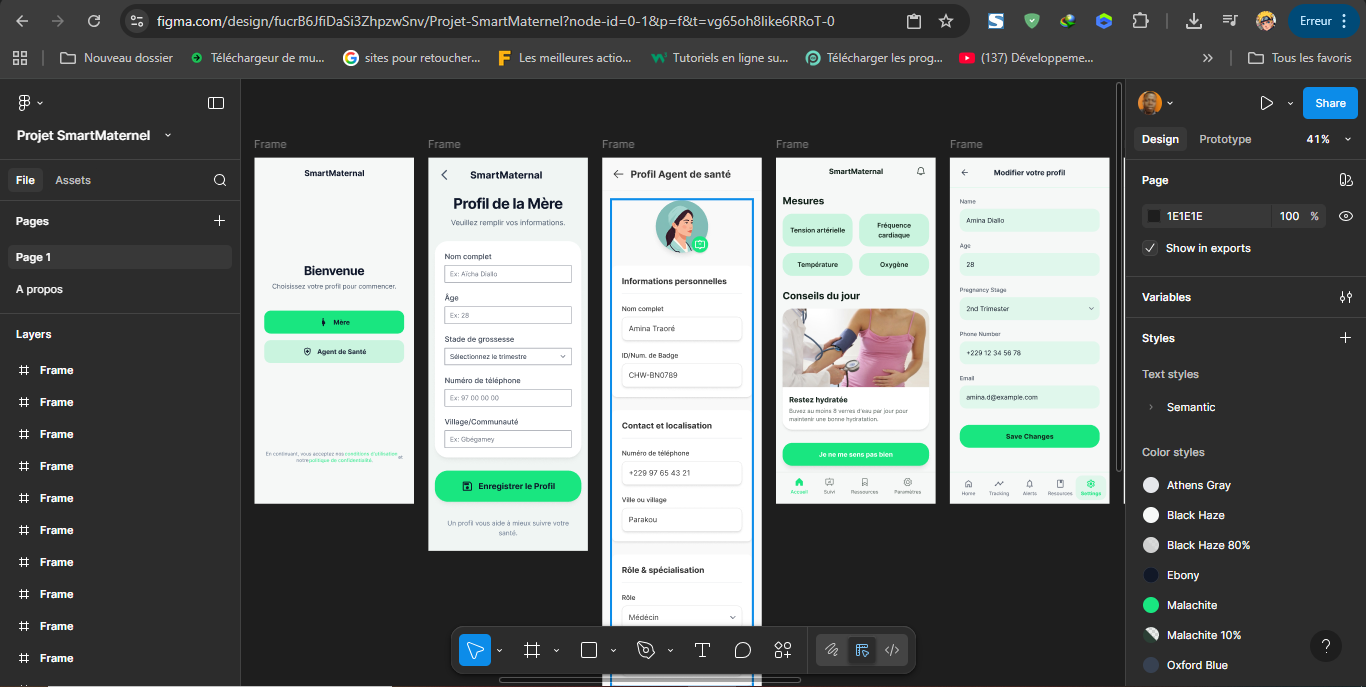Open the Actions and components tool
1366x687 pixels.
tap(783, 650)
